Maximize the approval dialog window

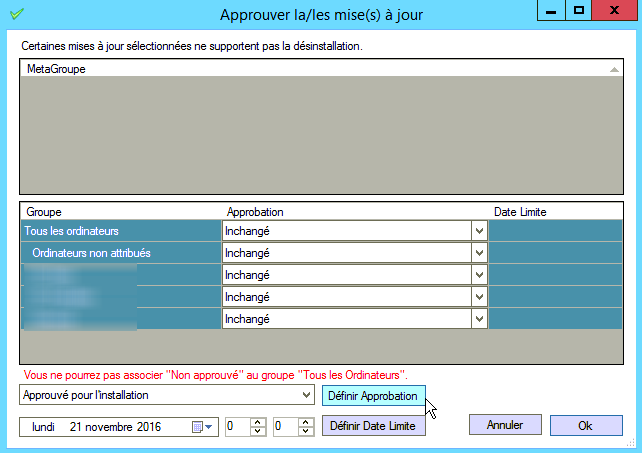tap(578, 10)
